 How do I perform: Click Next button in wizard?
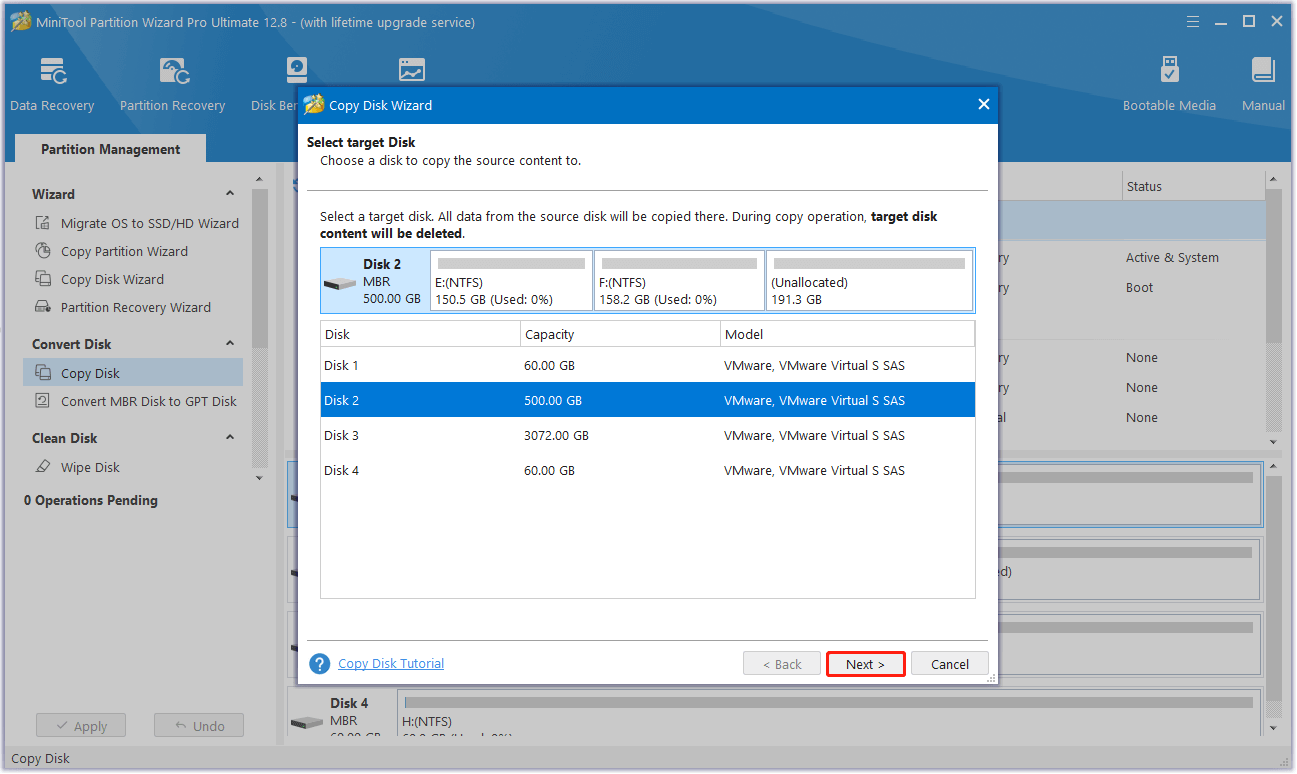pos(866,664)
